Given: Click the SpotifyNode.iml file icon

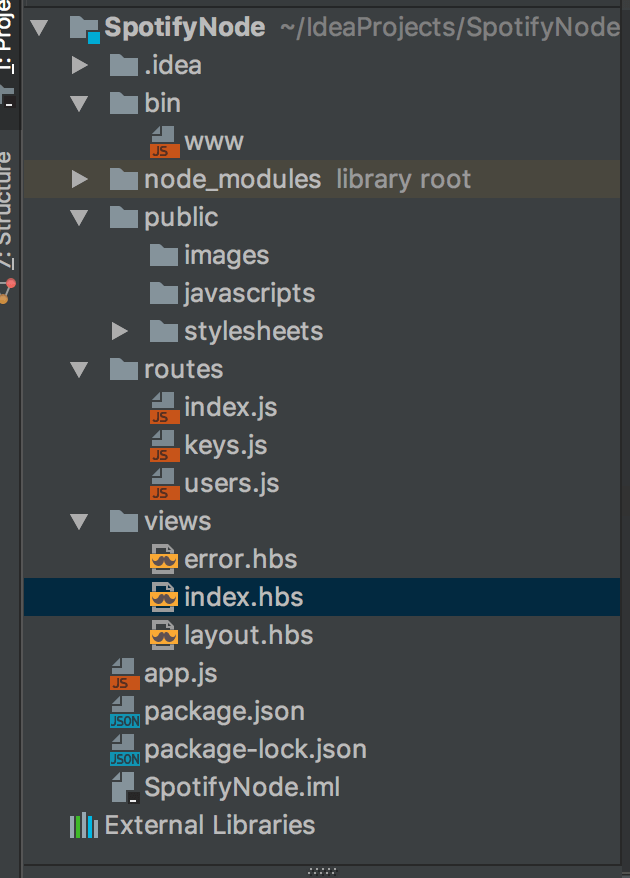Looking at the screenshot, I should 125,788.
